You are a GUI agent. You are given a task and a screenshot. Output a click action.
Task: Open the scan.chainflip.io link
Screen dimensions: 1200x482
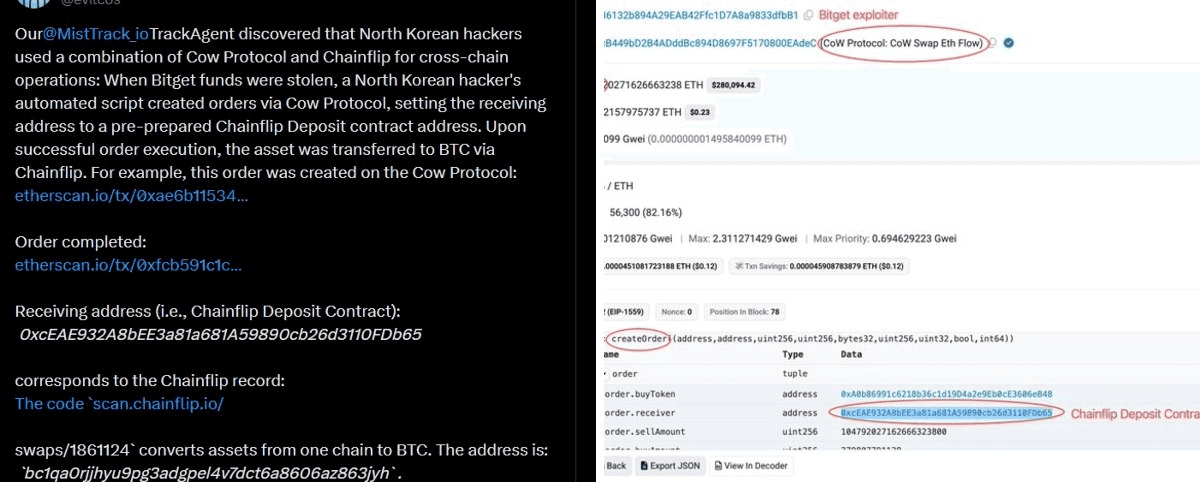119,404
